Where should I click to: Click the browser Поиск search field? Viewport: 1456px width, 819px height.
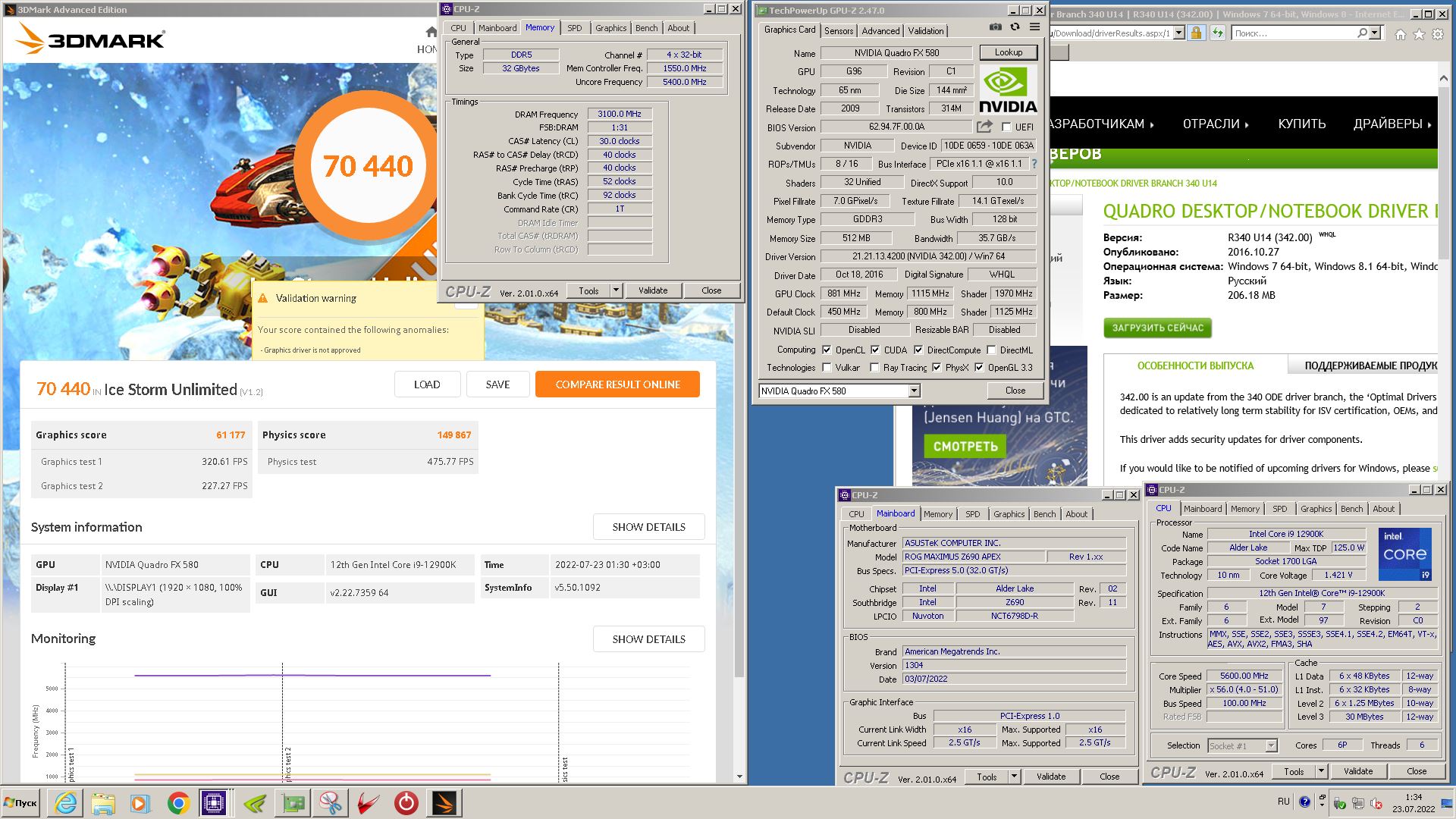(x=1292, y=33)
